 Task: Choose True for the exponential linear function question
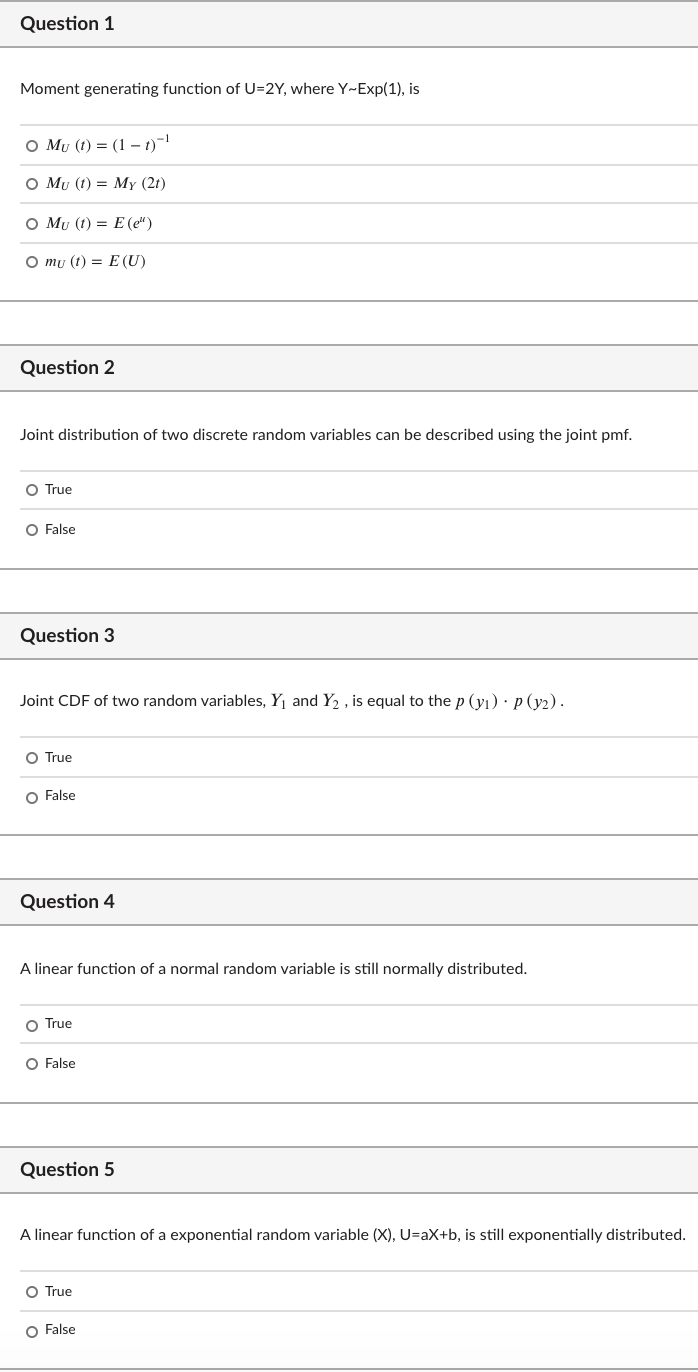[x=31, y=1291]
